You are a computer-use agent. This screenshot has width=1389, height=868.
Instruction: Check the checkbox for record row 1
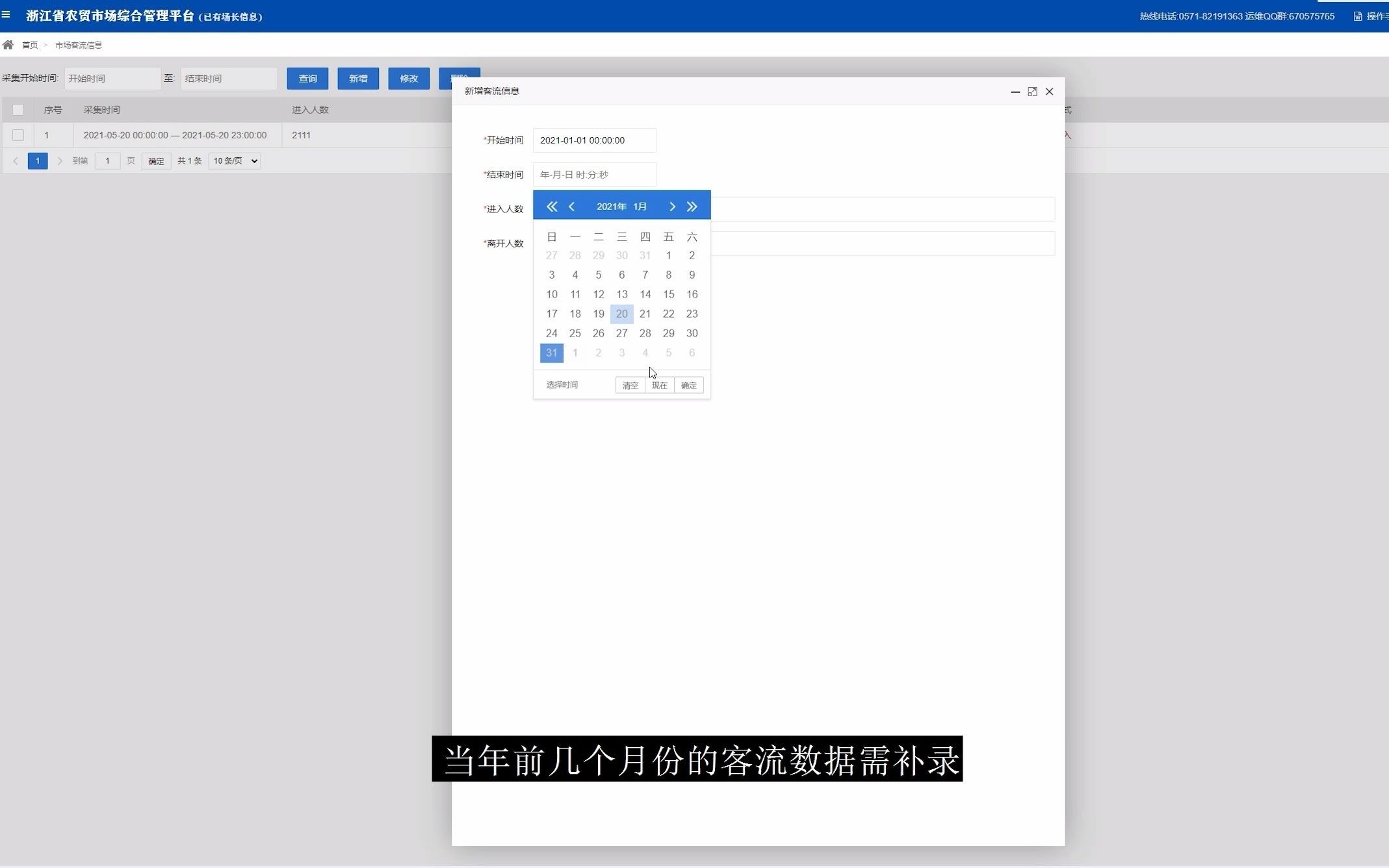18,135
